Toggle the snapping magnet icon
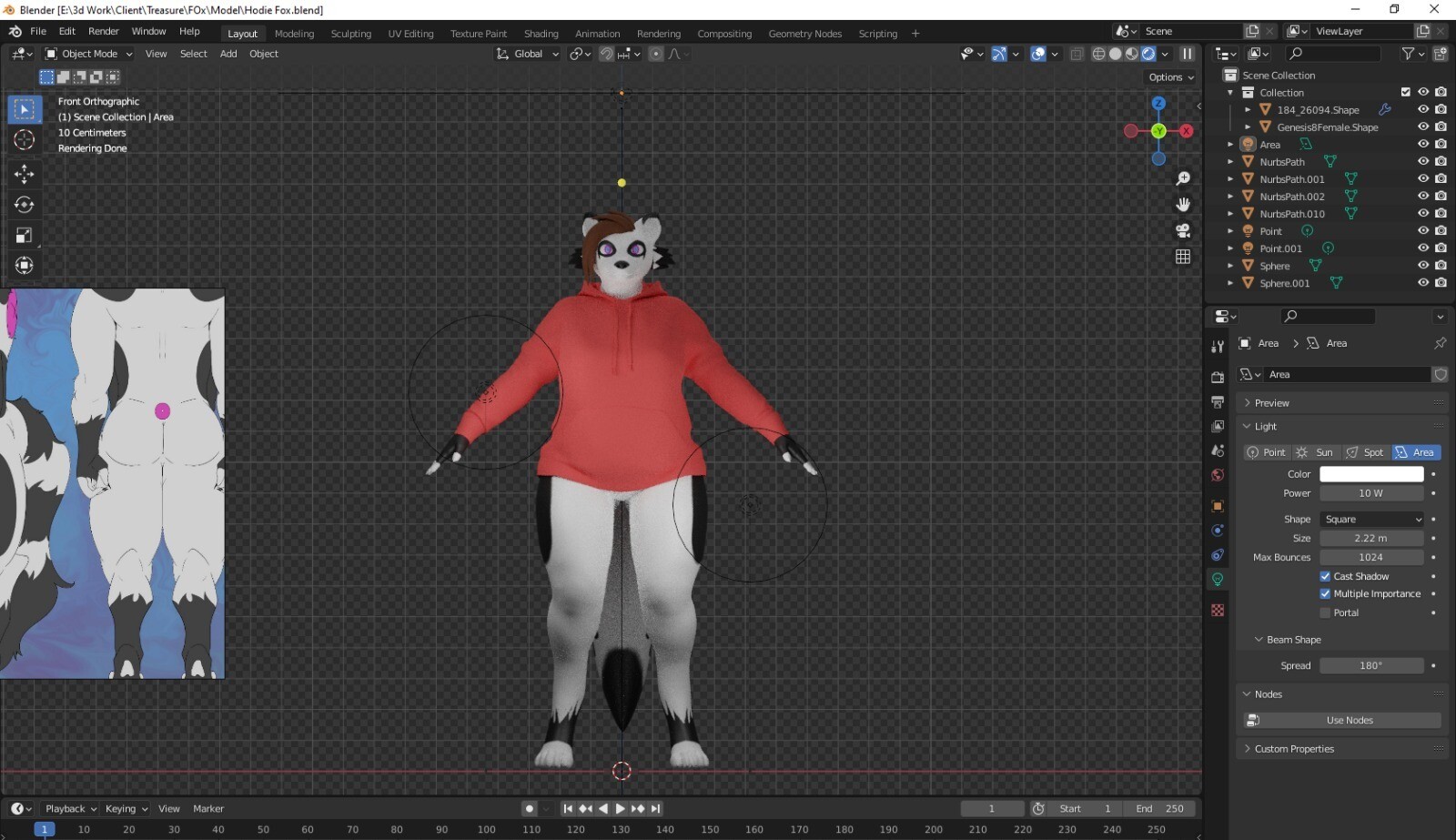 click(x=606, y=54)
